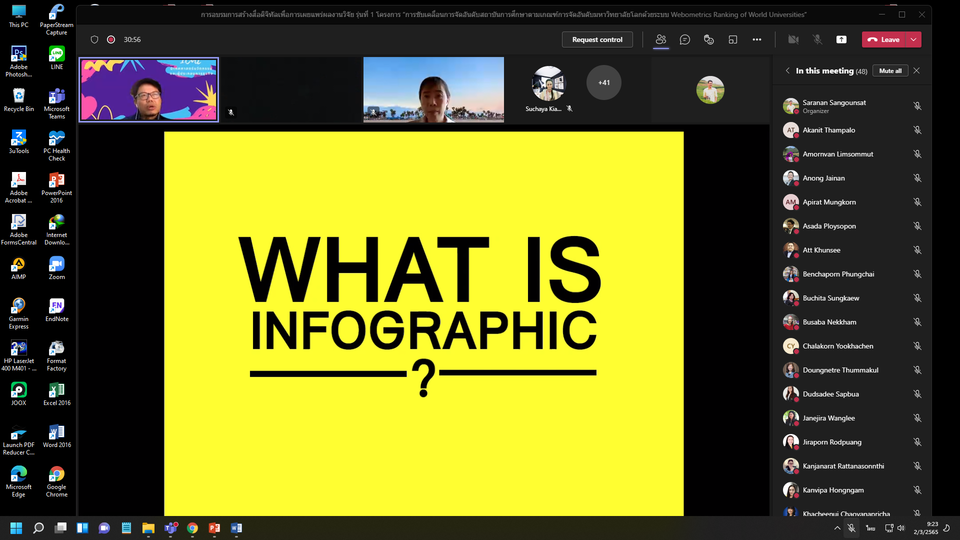Open Excel 2016 desktop icon

coord(56,394)
